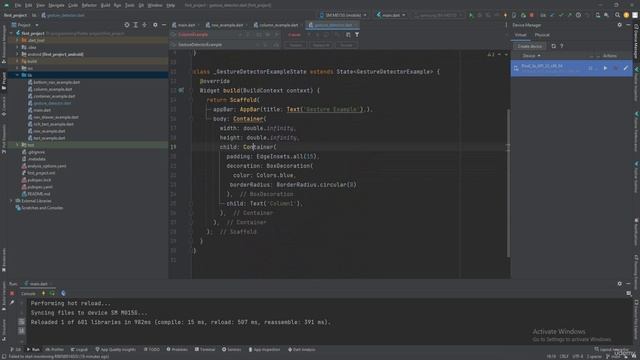
Task: Sort by the Device column header
Action: 531,56
